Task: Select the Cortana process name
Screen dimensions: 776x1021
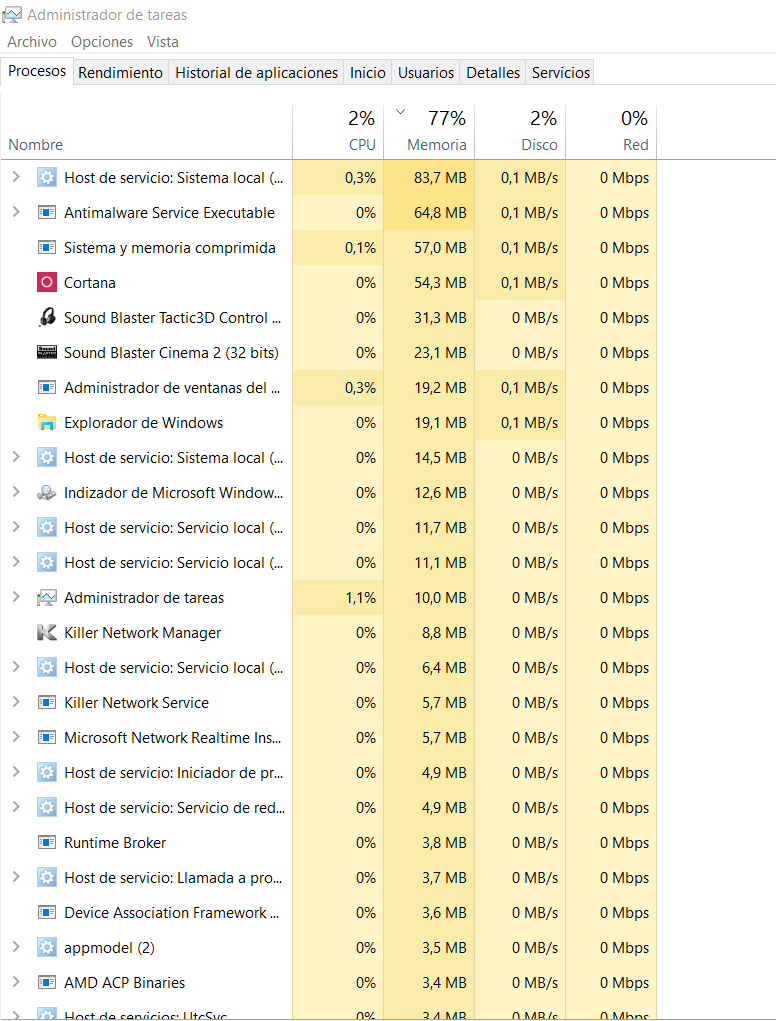Action: (90, 283)
